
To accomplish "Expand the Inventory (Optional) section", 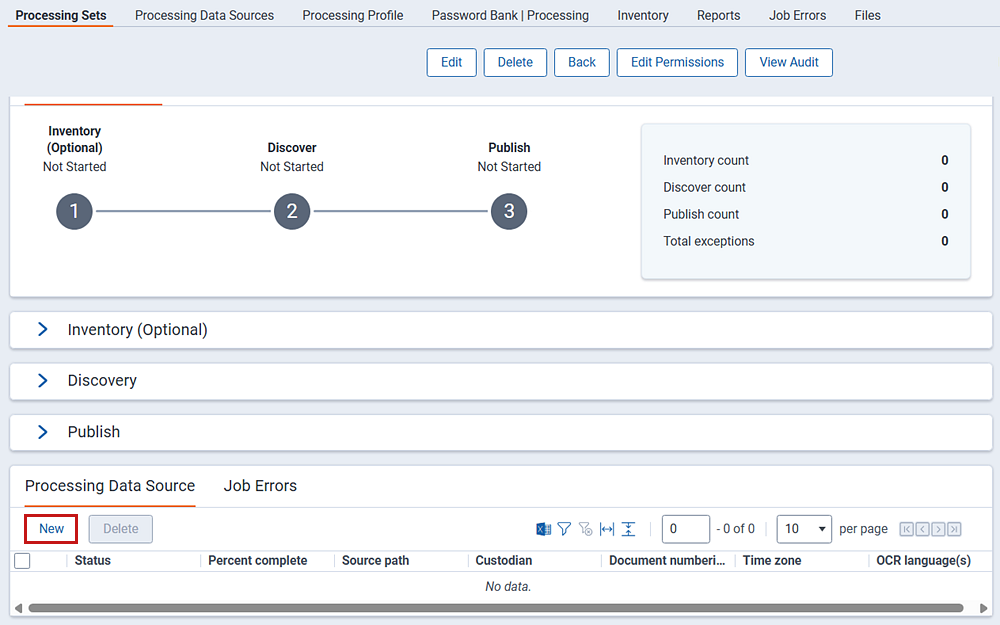I will (x=42, y=329).
